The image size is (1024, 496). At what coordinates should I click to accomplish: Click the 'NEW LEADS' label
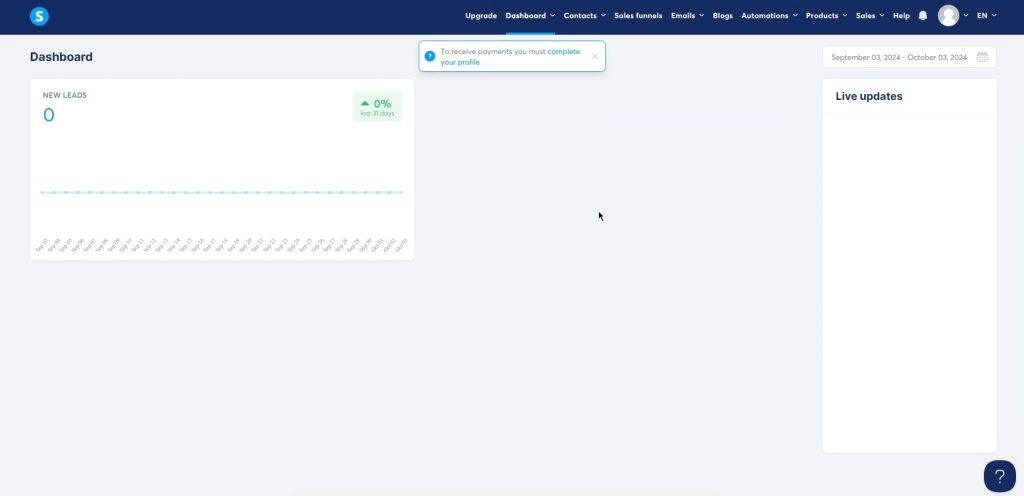[x=65, y=95]
